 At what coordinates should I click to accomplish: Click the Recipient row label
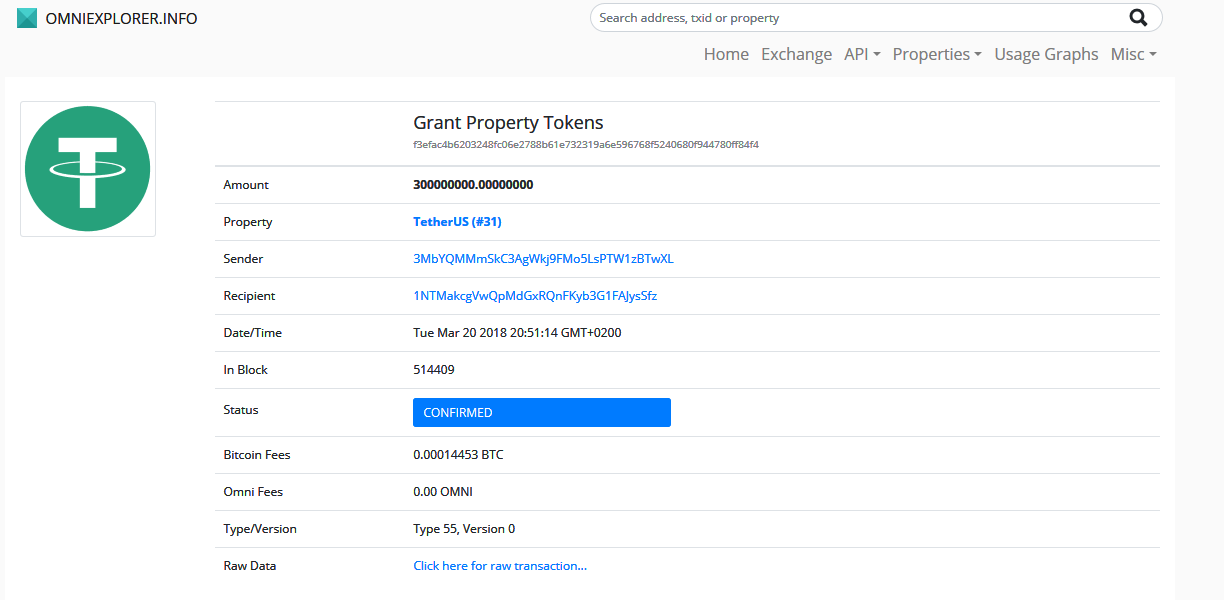click(249, 296)
